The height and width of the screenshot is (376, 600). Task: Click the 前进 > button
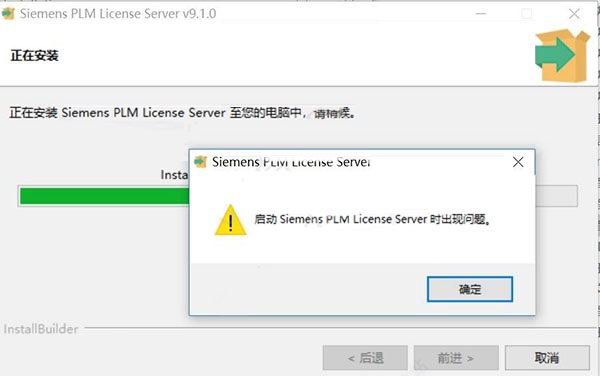pyautogui.click(x=456, y=358)
